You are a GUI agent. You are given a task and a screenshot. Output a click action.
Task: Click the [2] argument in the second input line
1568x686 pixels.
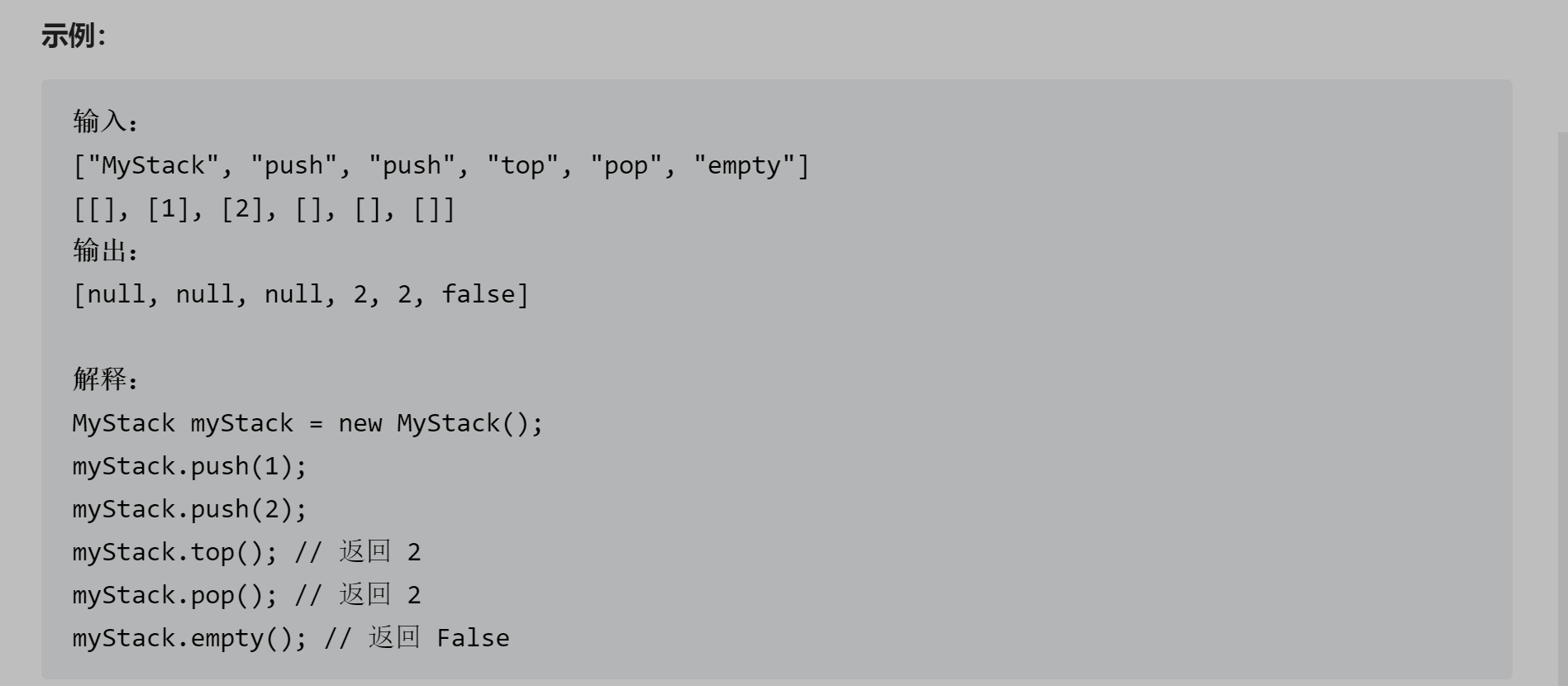tap(242, 209)
